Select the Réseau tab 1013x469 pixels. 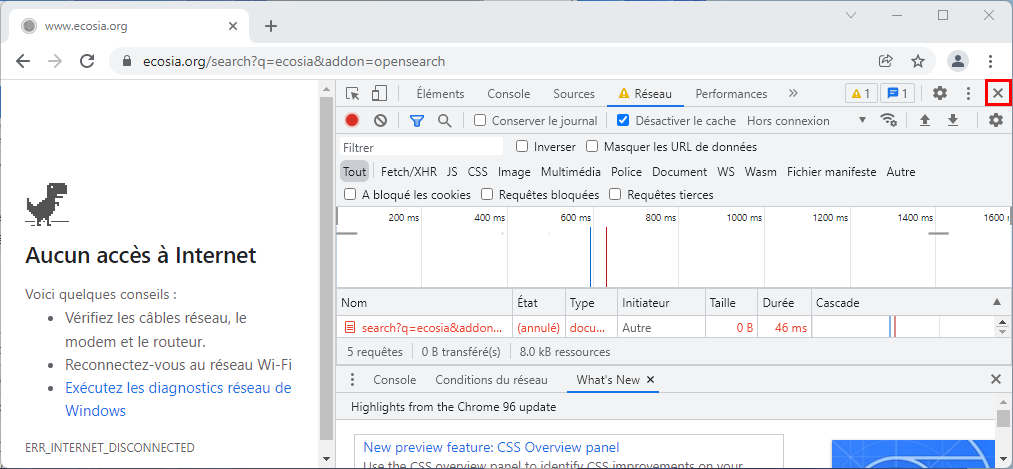(645, 94)
